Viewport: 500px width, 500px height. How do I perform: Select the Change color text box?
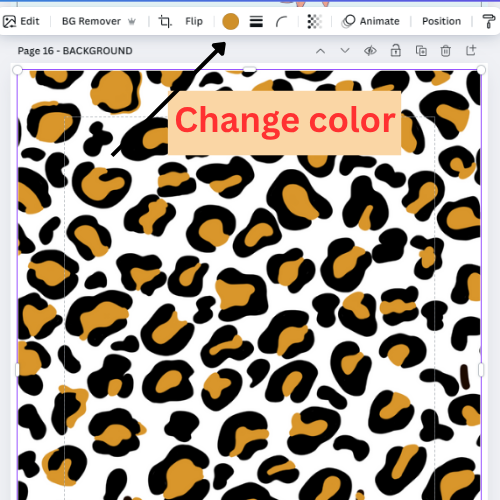tap(284, 123)
